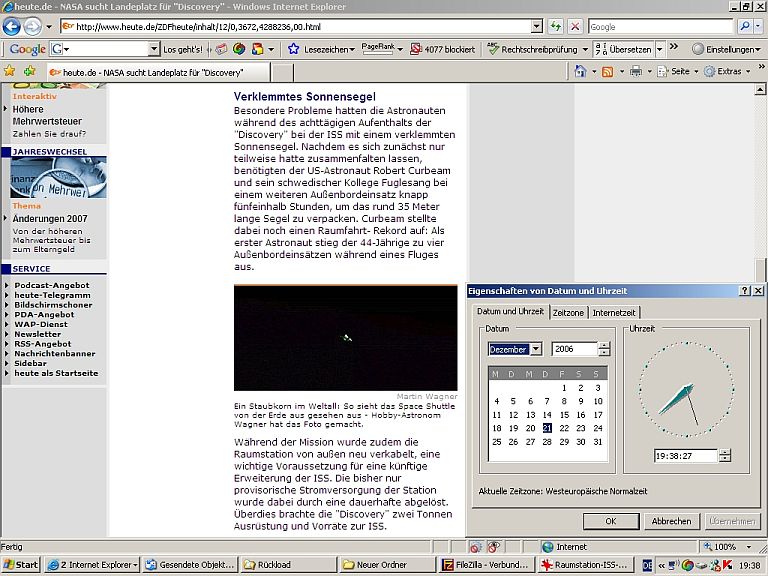
Task: Select day 25 in the calendar
Action: 497,441
